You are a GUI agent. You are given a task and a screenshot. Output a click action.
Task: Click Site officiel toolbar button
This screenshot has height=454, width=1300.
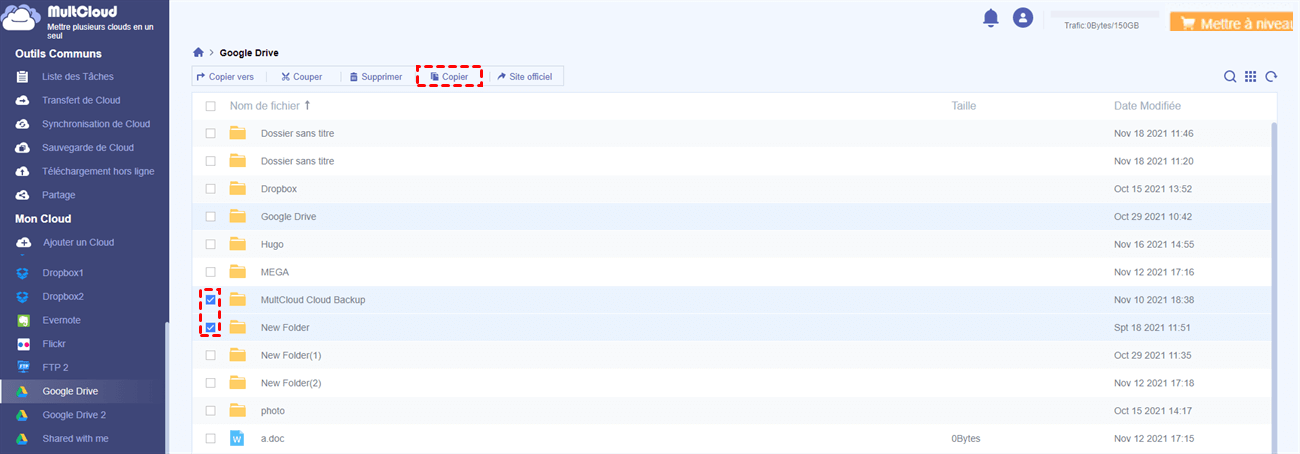click(x=525, y=76)
